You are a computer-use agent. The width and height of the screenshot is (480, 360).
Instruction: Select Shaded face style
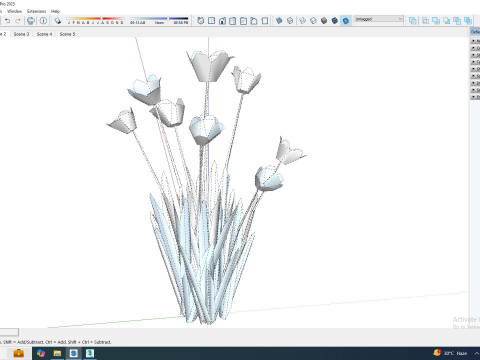coord(324,21)
